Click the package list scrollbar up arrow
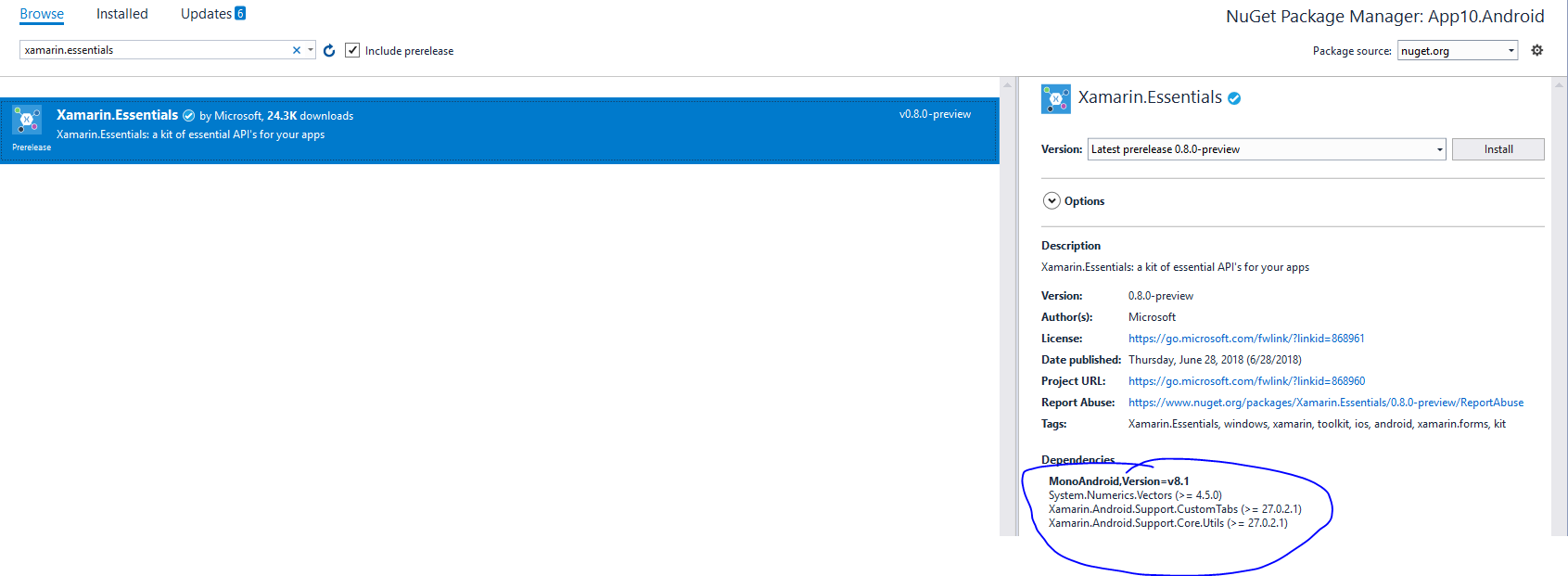Image resolution: width=1568 pixels, height=576 pixels. (1007, 85)
